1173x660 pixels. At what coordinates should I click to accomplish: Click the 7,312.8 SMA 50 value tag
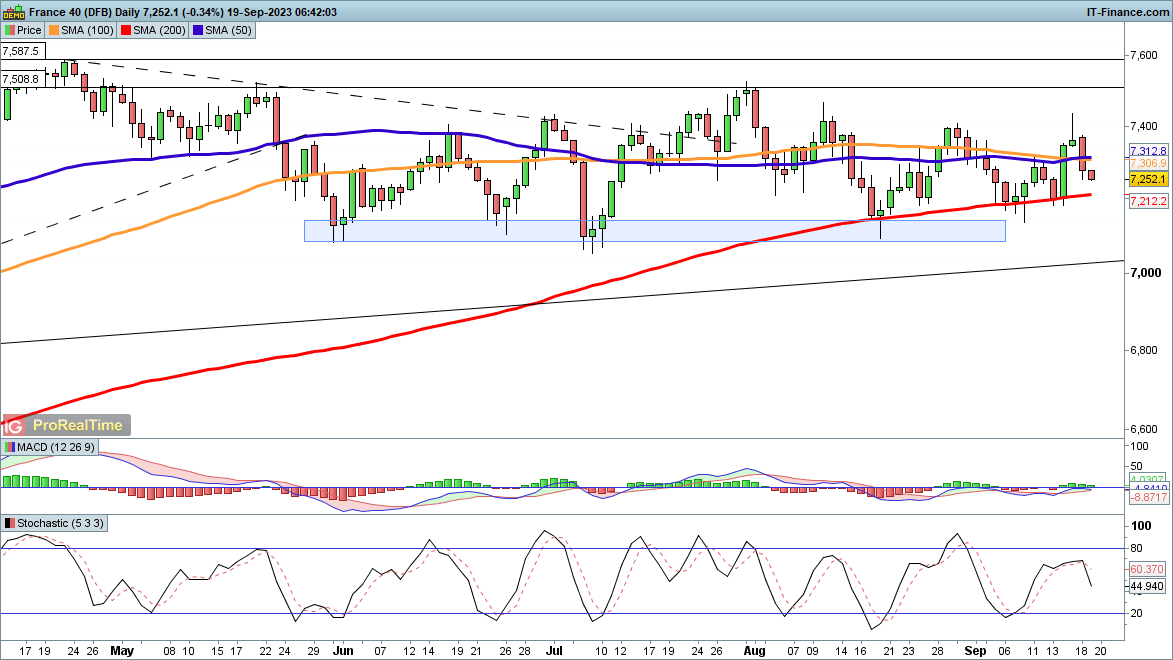(x=1148, y=151)
